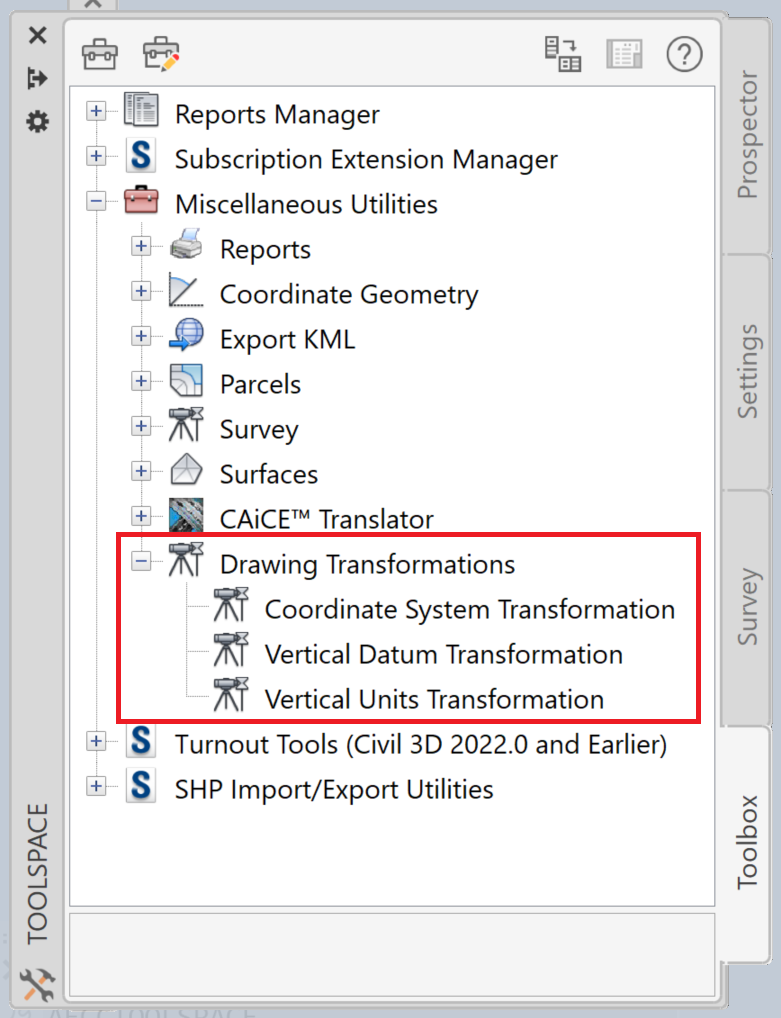Click the empty description pane at the bottom
Viewport: 781px width, 1018px height.
[390, 950]
